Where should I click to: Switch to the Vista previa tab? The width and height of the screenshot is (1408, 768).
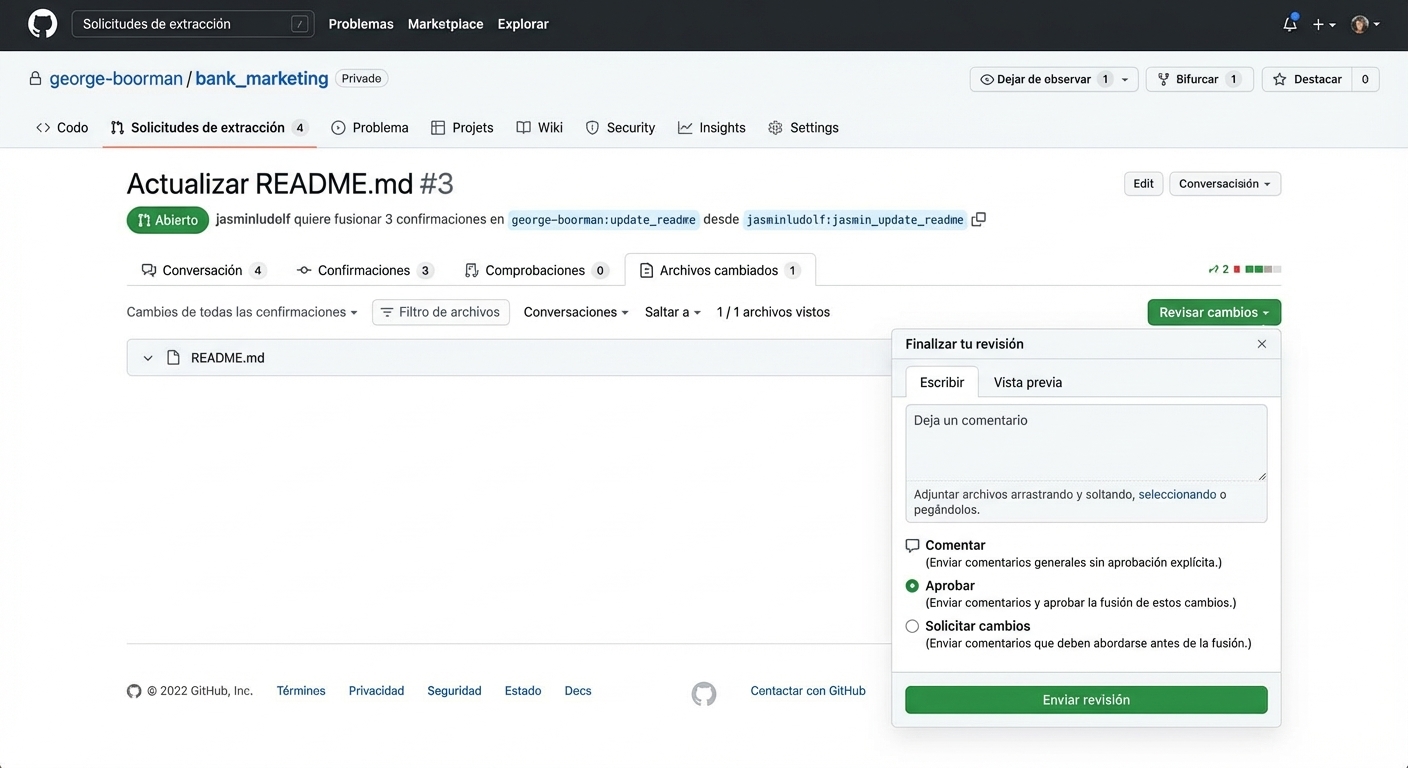[1028, 382]
